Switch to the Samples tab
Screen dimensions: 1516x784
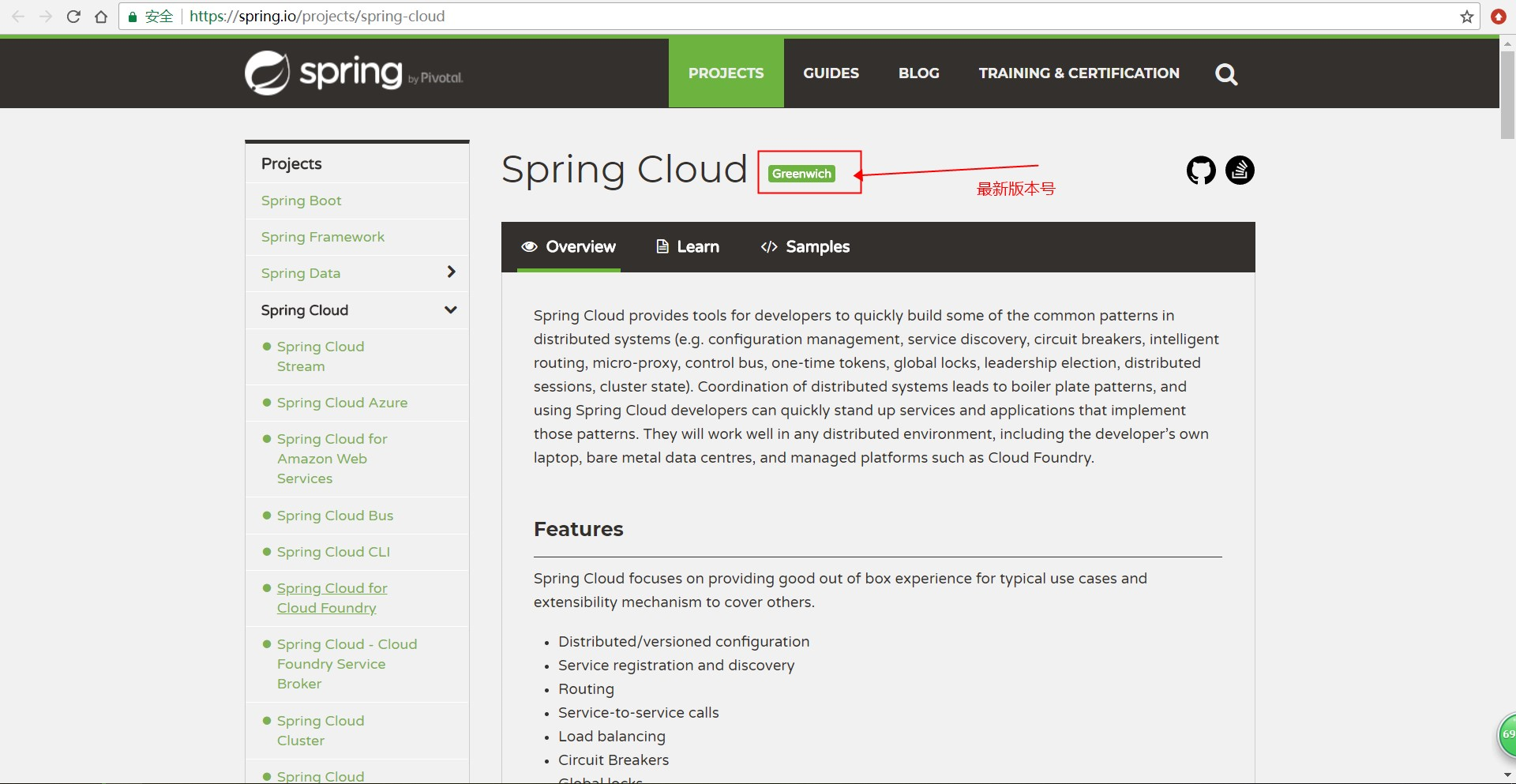point(805,247)
